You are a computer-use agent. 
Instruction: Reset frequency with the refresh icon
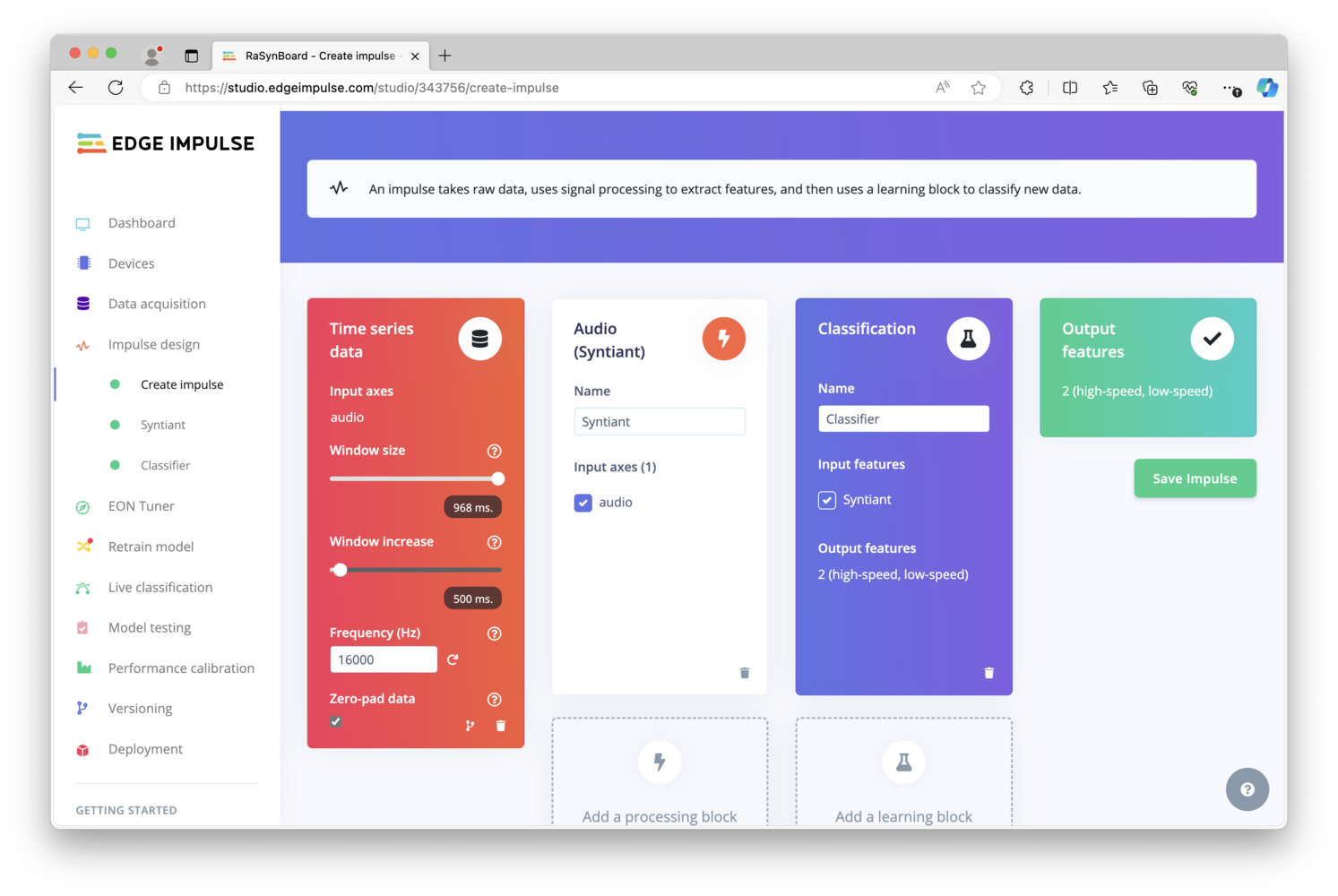point(453,659)
